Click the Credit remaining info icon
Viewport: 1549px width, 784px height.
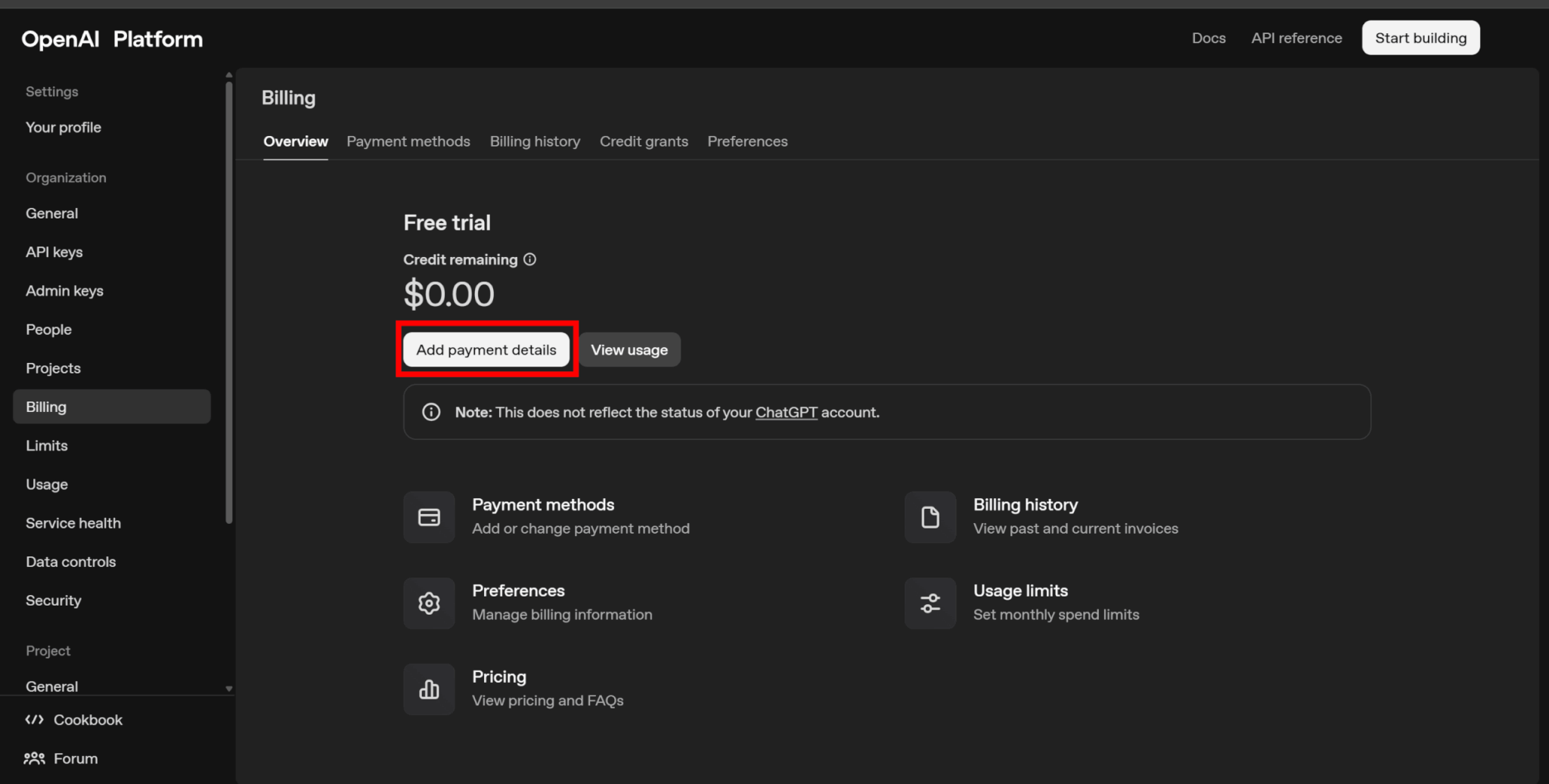[530, 259]
